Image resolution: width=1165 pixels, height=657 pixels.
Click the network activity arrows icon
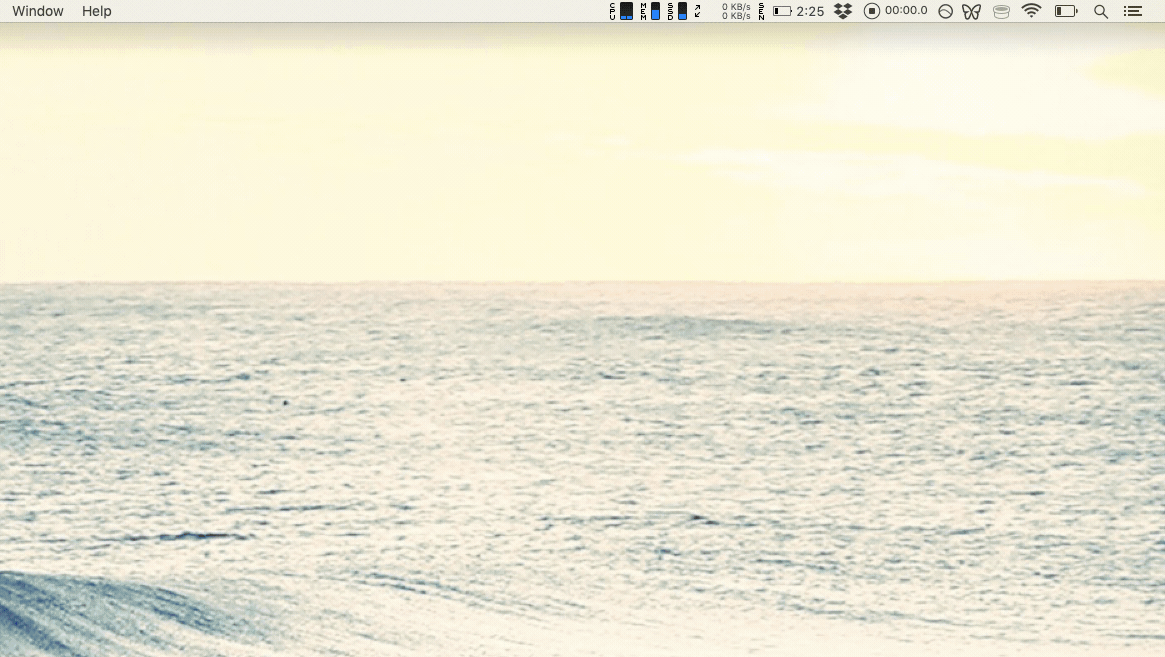(x=698, y=11)
